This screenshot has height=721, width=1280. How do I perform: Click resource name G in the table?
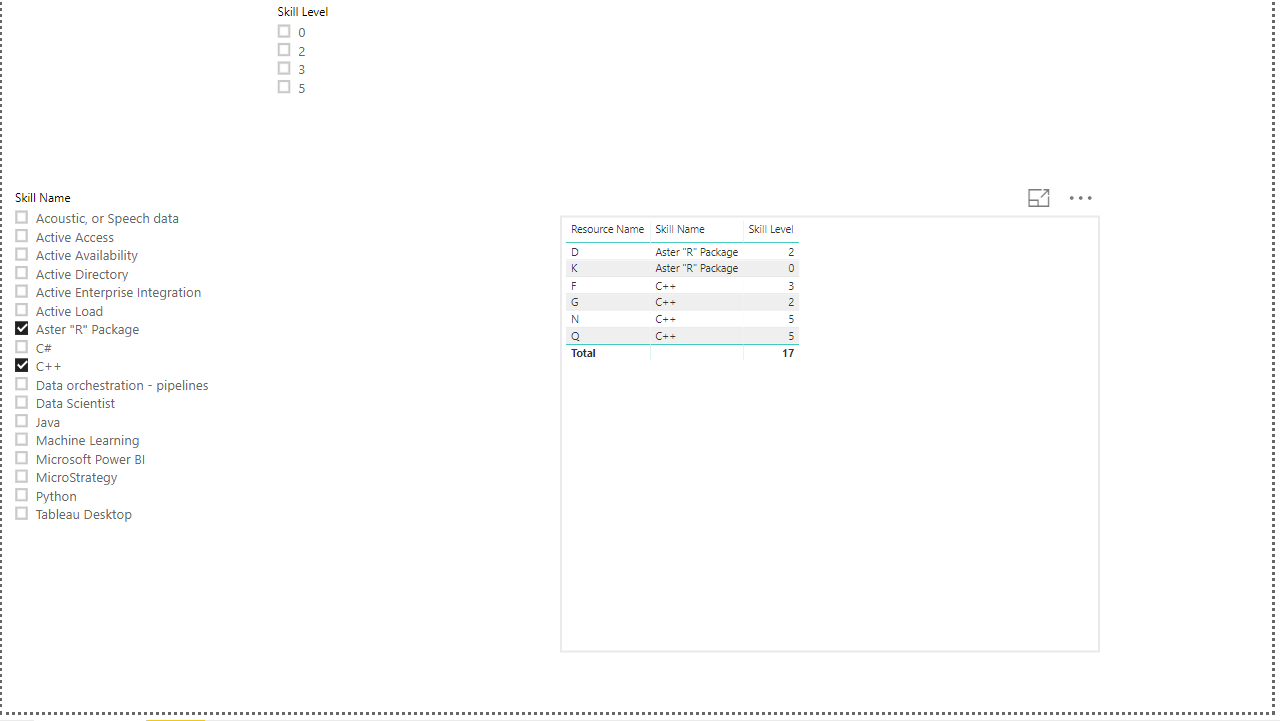(x=575, y=302)
